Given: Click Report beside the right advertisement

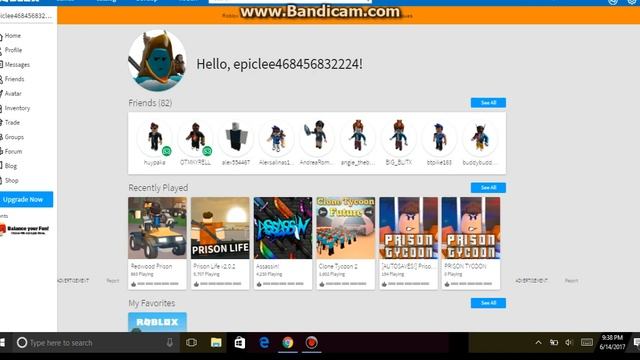Looking at the screenshot, I should (x=571, y=281).
